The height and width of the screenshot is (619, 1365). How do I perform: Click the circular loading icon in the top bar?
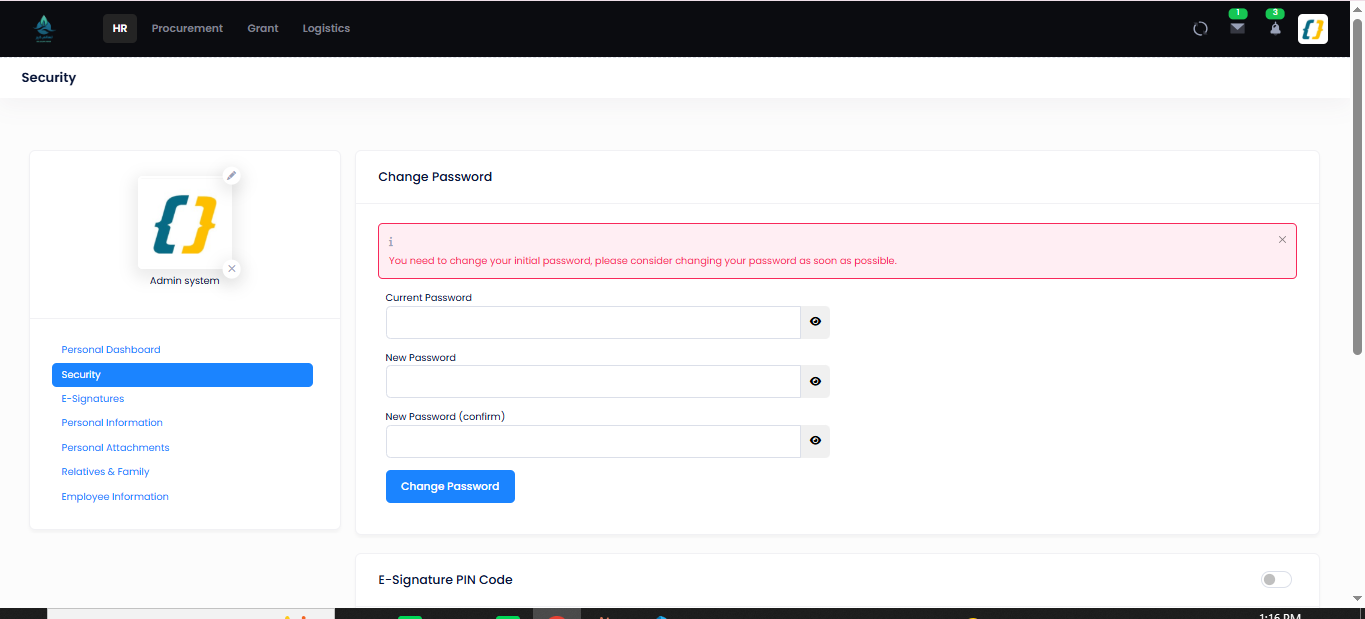pos(1200,29)
